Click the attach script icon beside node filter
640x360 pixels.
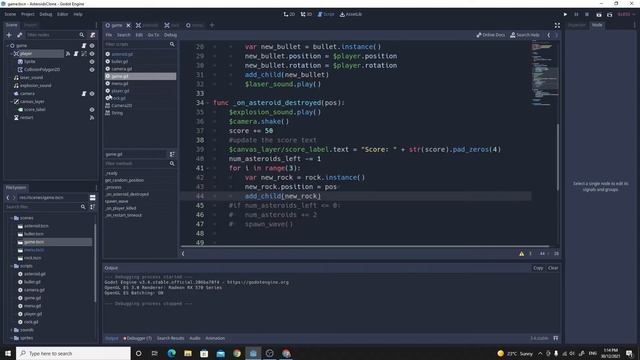click(x=93, y=35)
